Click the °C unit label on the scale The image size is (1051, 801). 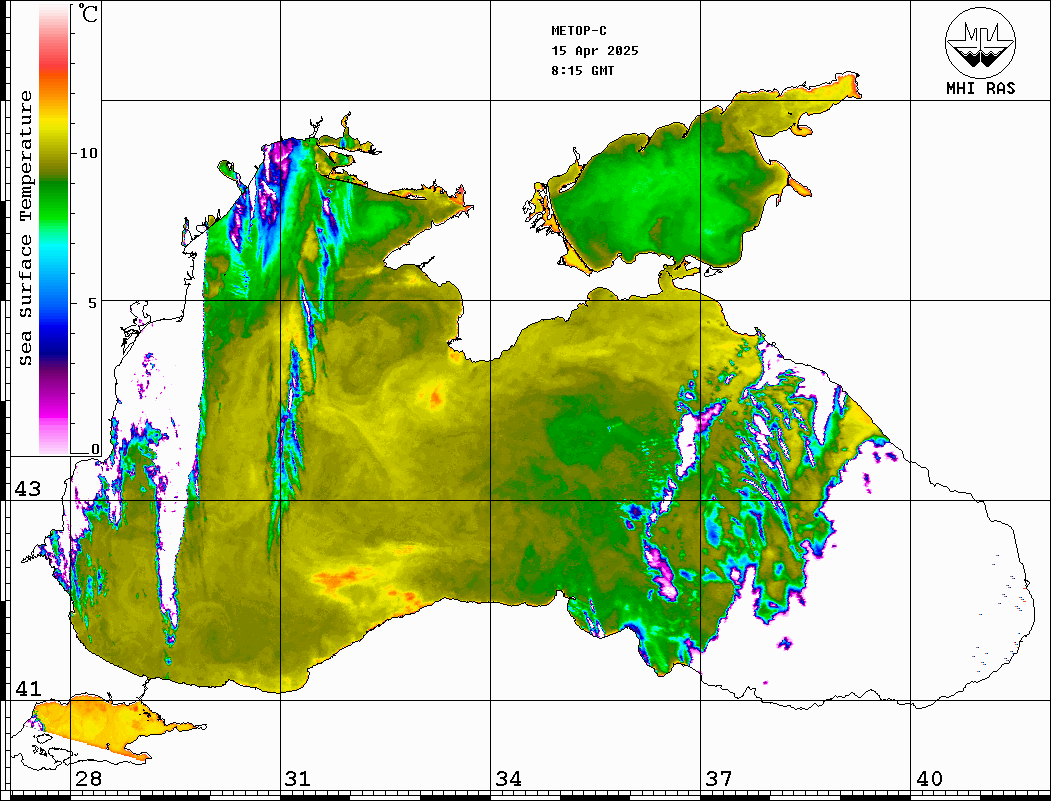coord(88,13)
